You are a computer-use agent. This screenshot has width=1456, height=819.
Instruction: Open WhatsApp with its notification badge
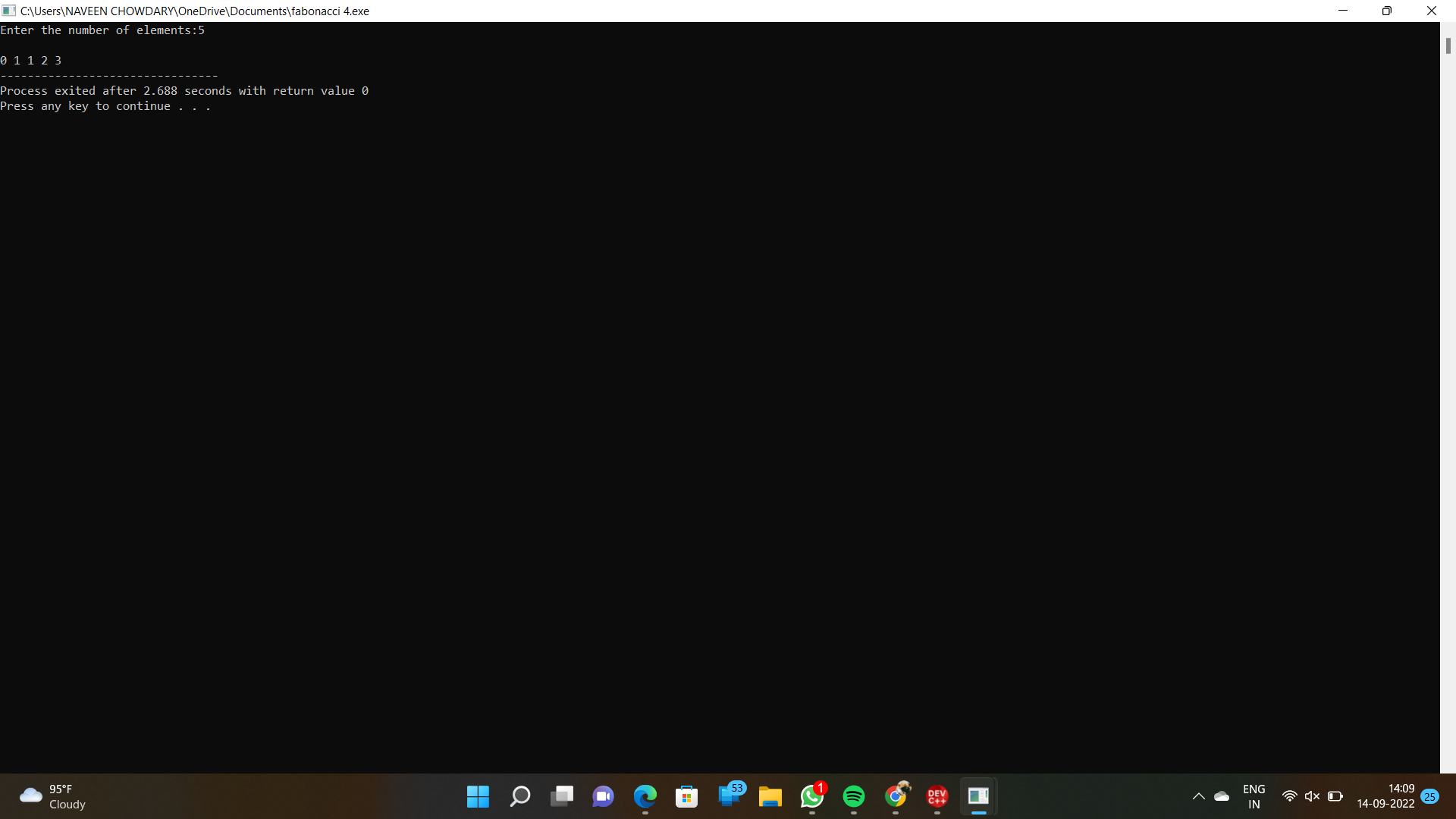click(x=812, y=798)
